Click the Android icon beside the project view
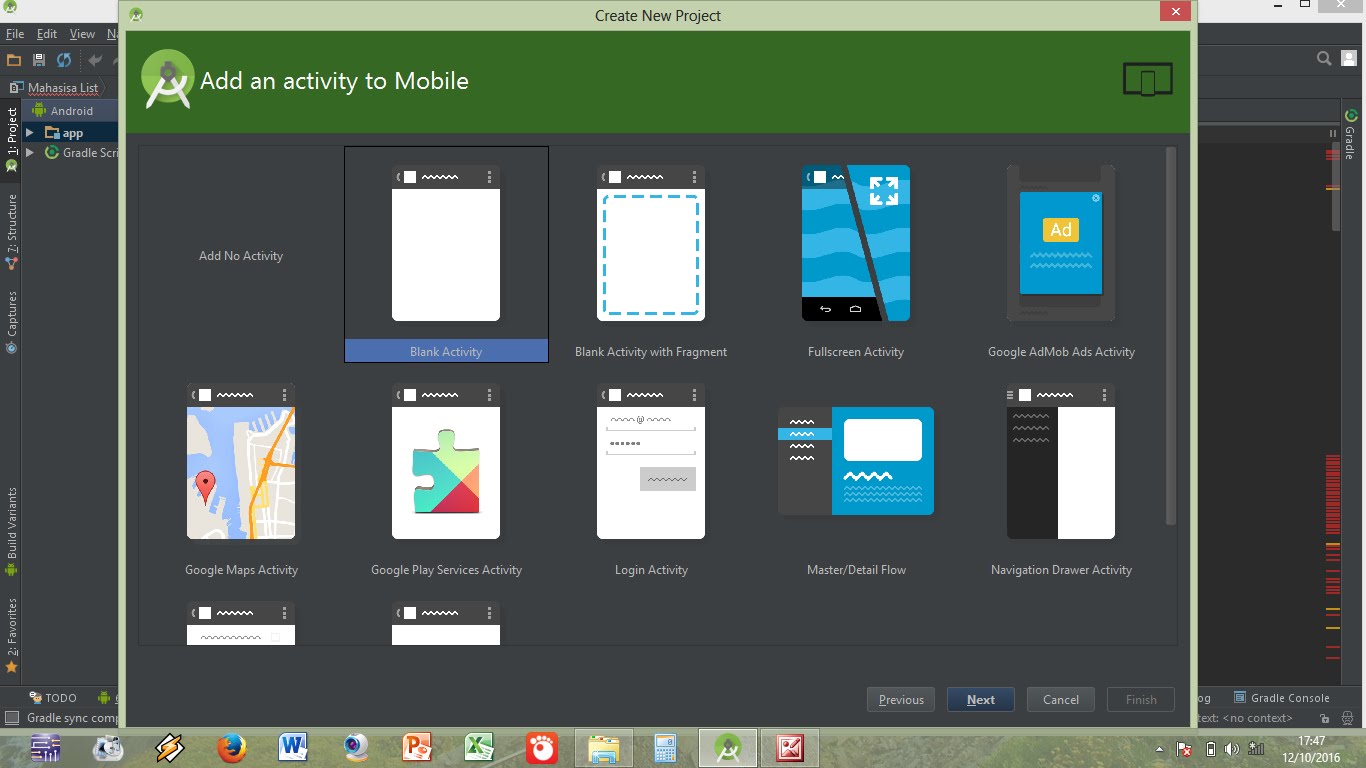Screen dimensions: 1366x768 (x=38, y=110)
